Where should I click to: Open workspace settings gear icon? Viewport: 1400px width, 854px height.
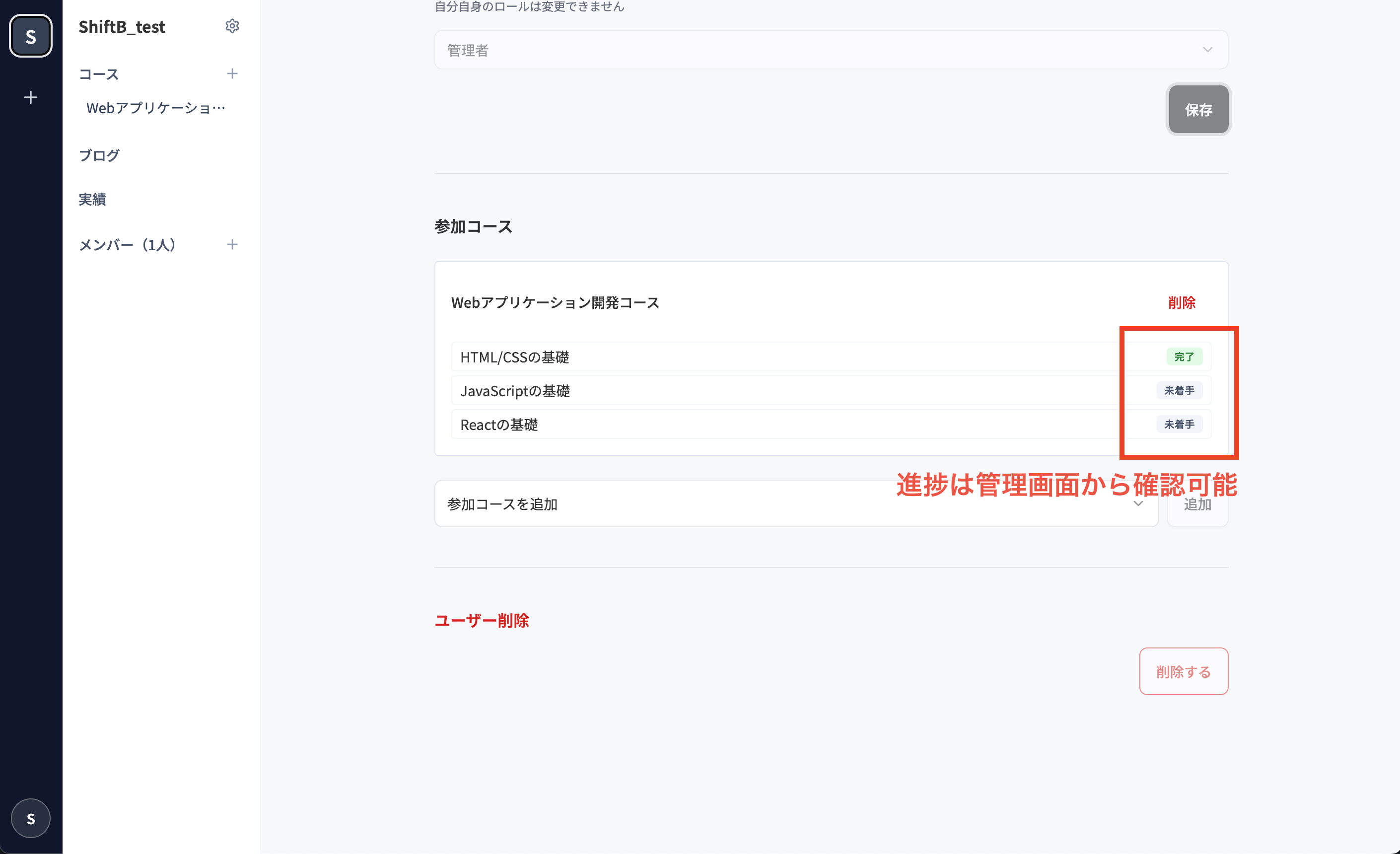(x=232, y=26)
